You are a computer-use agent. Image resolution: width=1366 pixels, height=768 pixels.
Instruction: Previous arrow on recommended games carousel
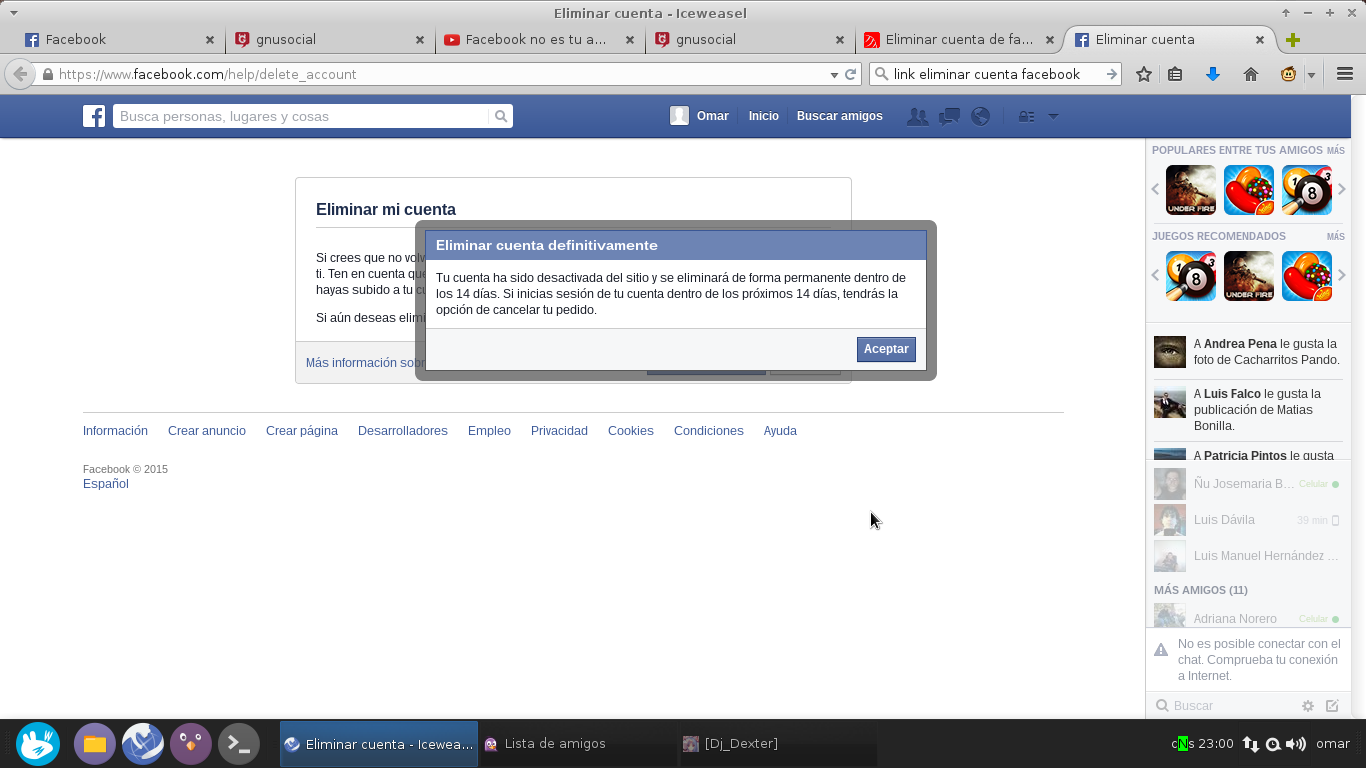point(1156,276)
